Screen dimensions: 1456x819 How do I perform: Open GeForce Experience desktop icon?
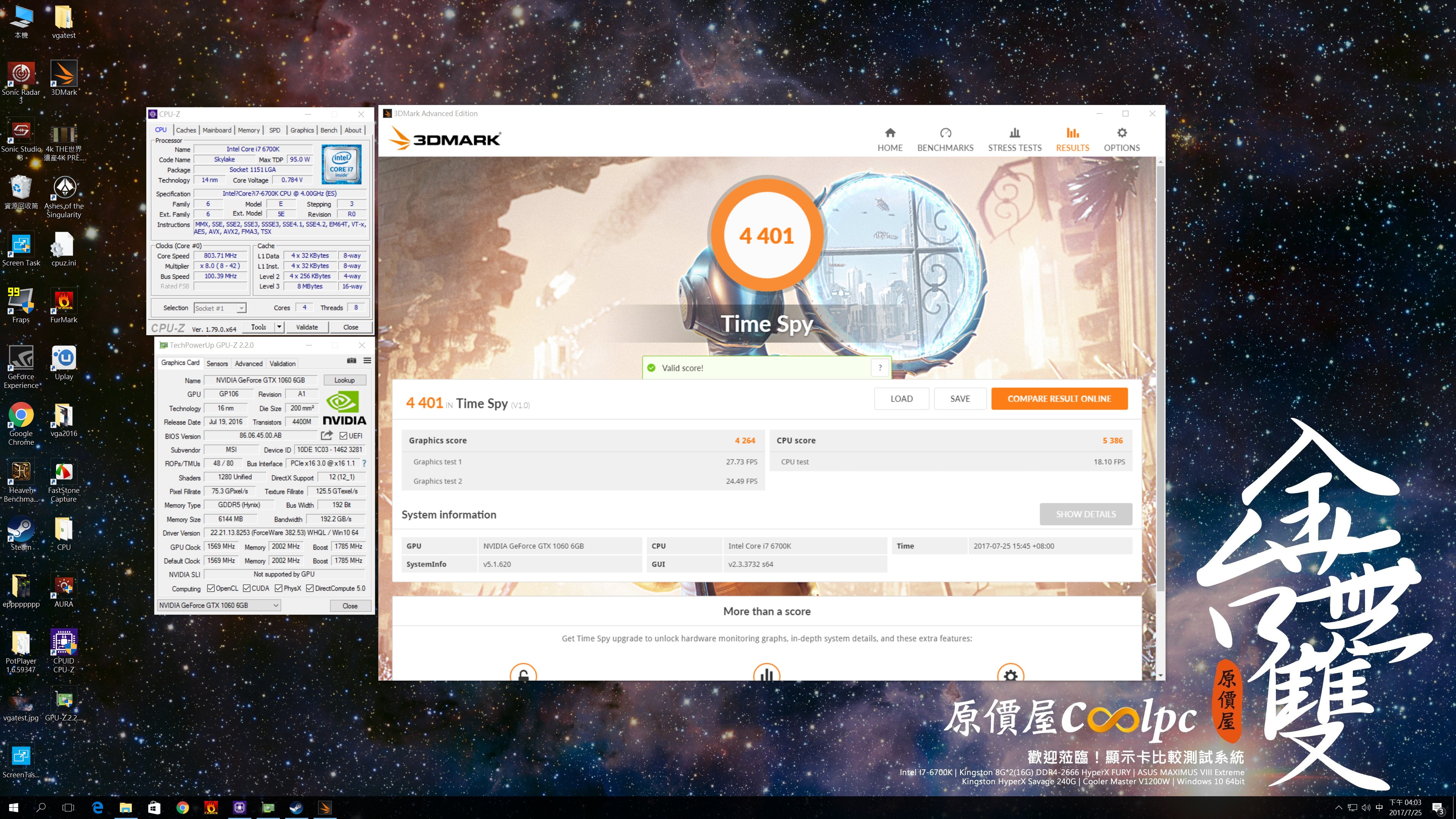(x=21, y=367)
